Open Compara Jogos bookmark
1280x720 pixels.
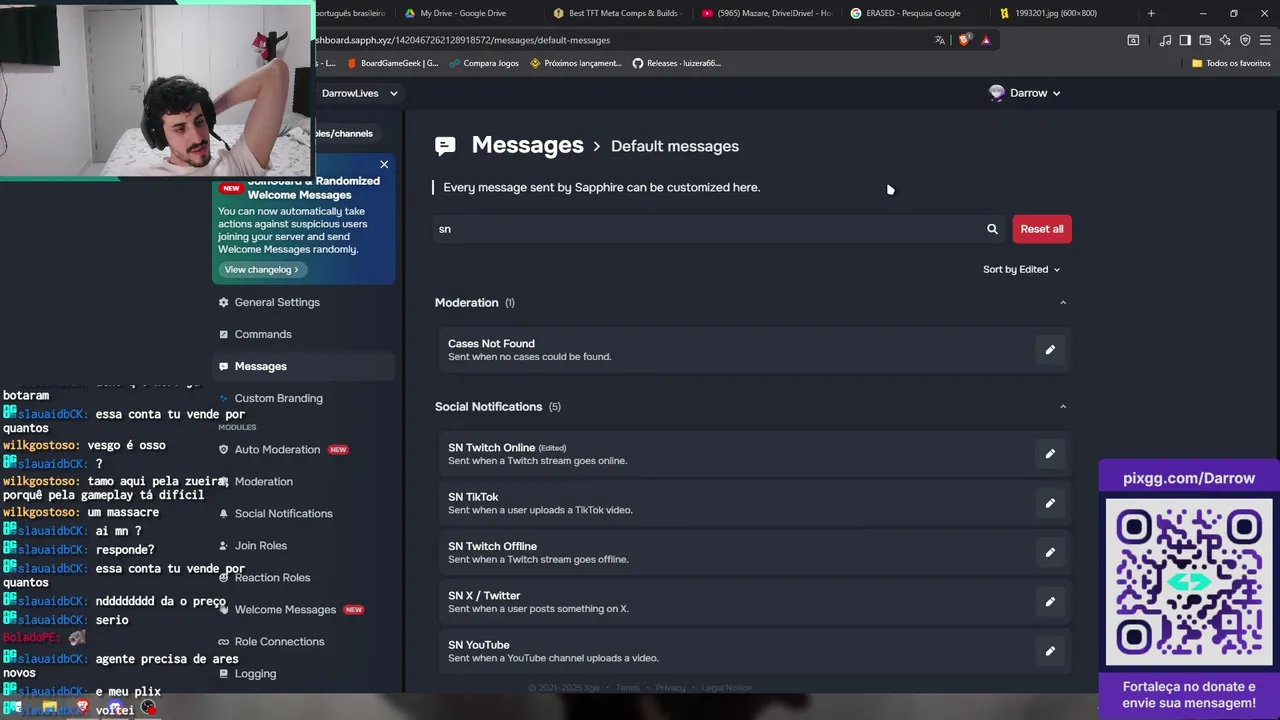(x=483, y=63)
